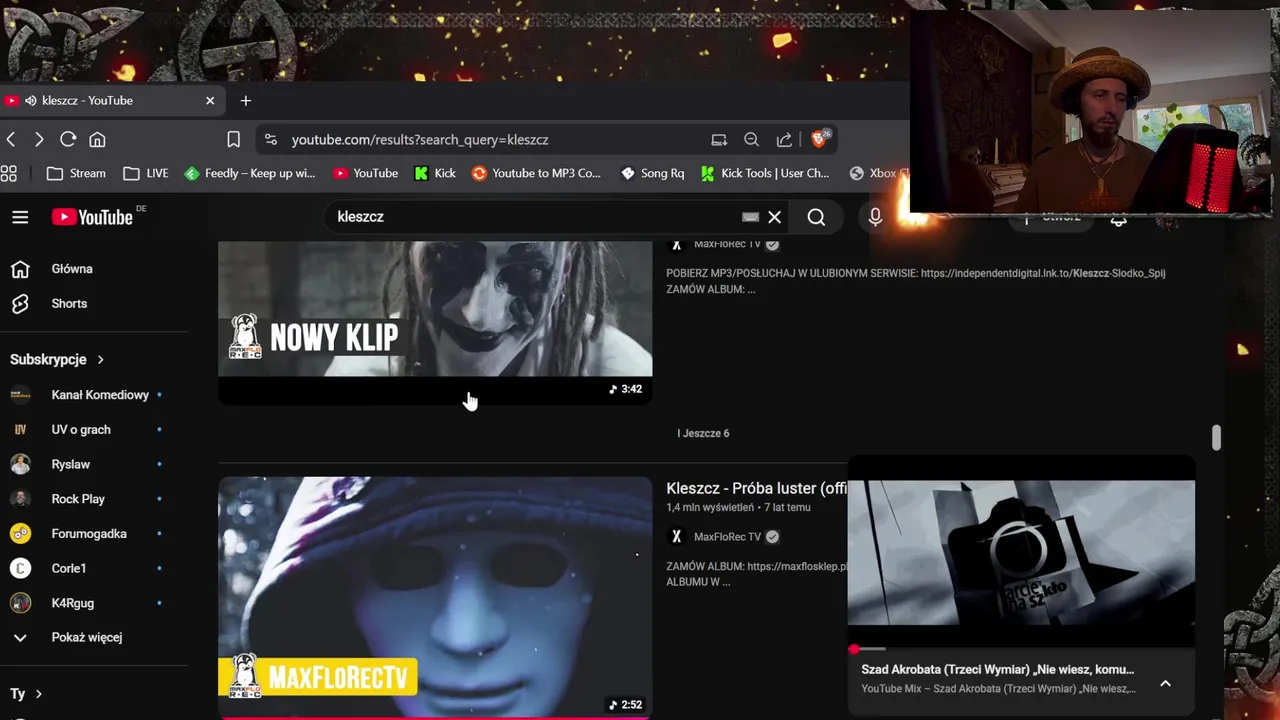Seek the miniplayer red progress bar
1280x720 pixels.
tap(1021, 649)
